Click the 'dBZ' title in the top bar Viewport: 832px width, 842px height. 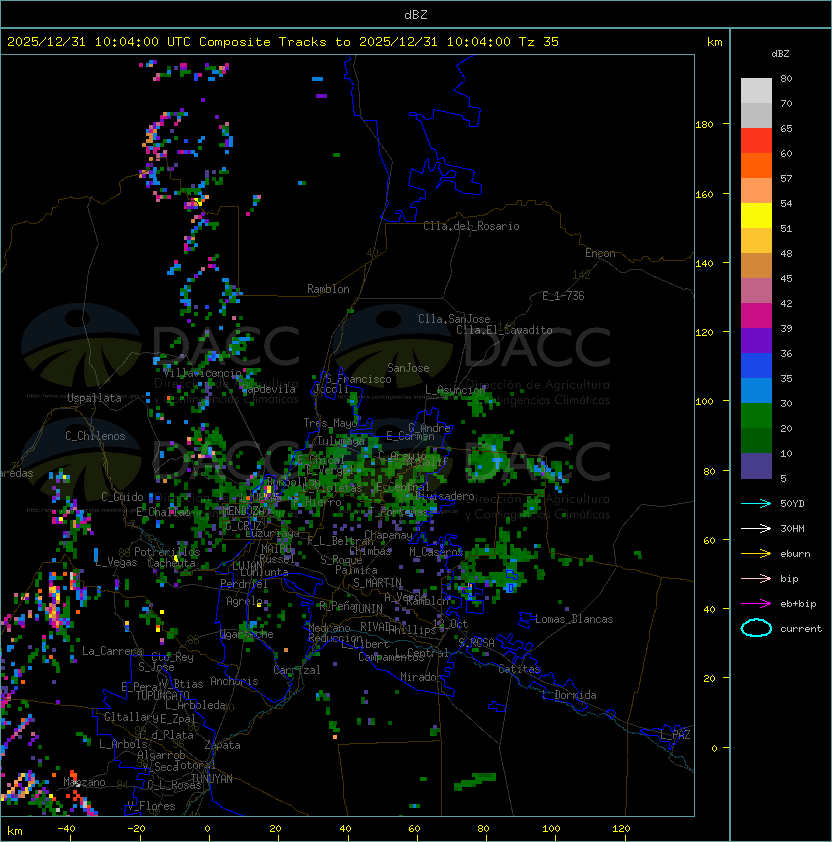416,14
